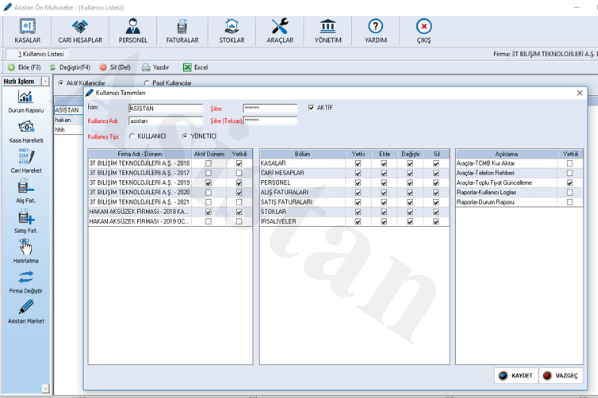The width and height of the screenshot is (598, 398).
Task: Click the Firma Değiştir shortcut
Action: (x=26, y=282)
